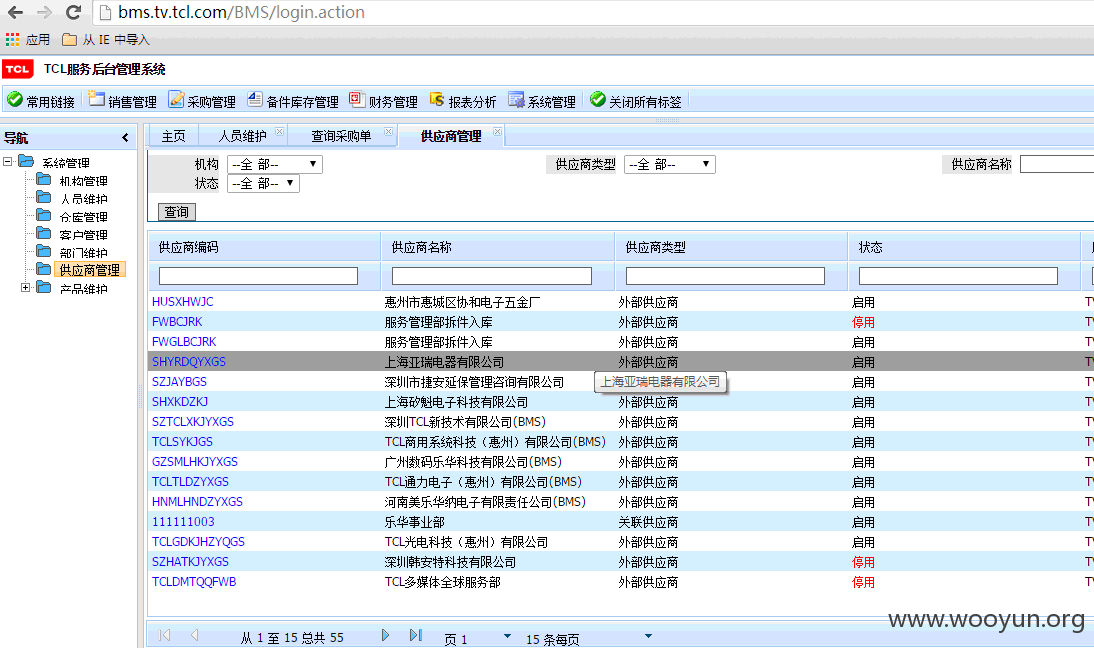
Task: Open the 从 IE 中导入 bookmark folder
Action: click(106, 40)
